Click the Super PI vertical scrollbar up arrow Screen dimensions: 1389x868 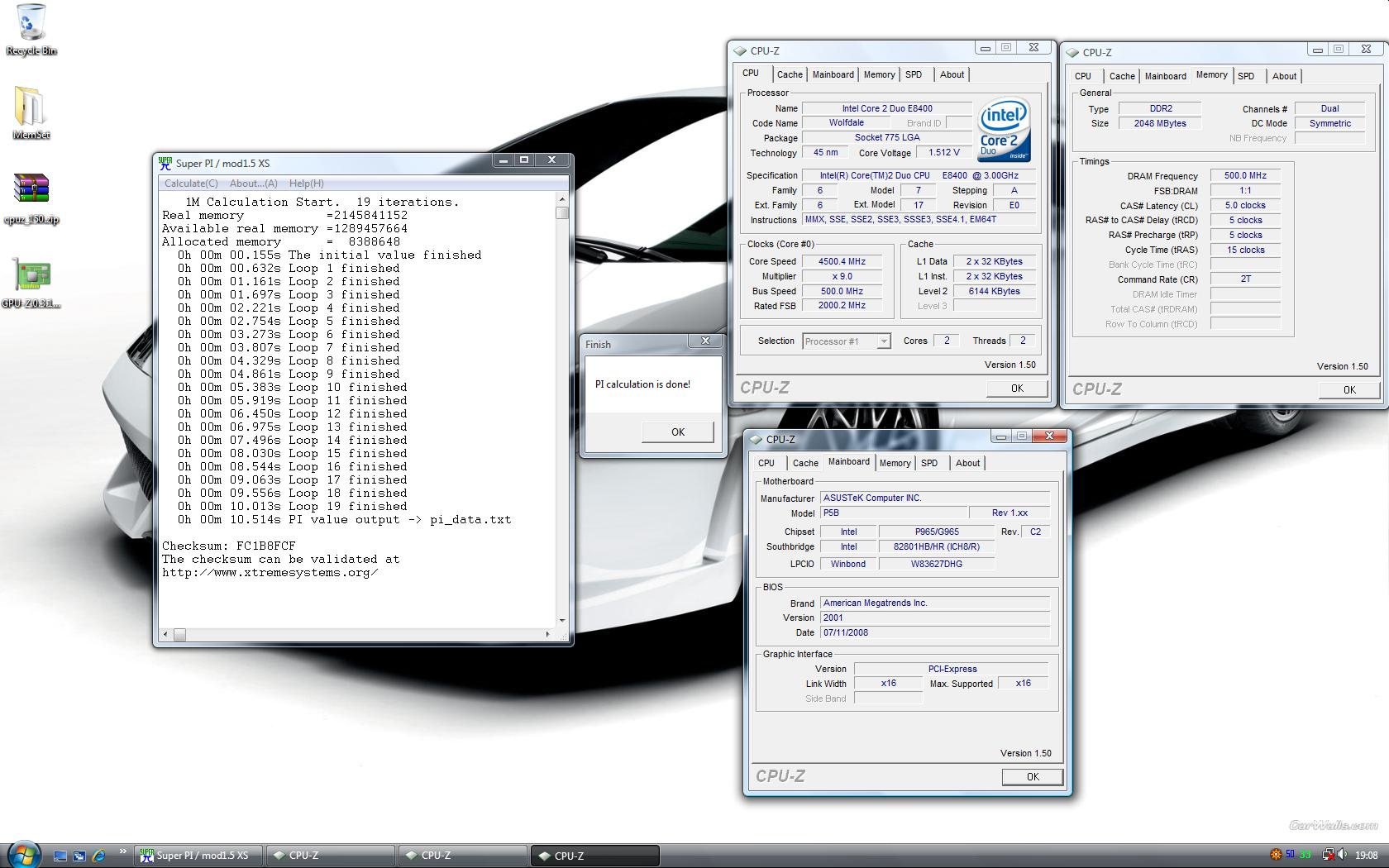coord(562,199)
